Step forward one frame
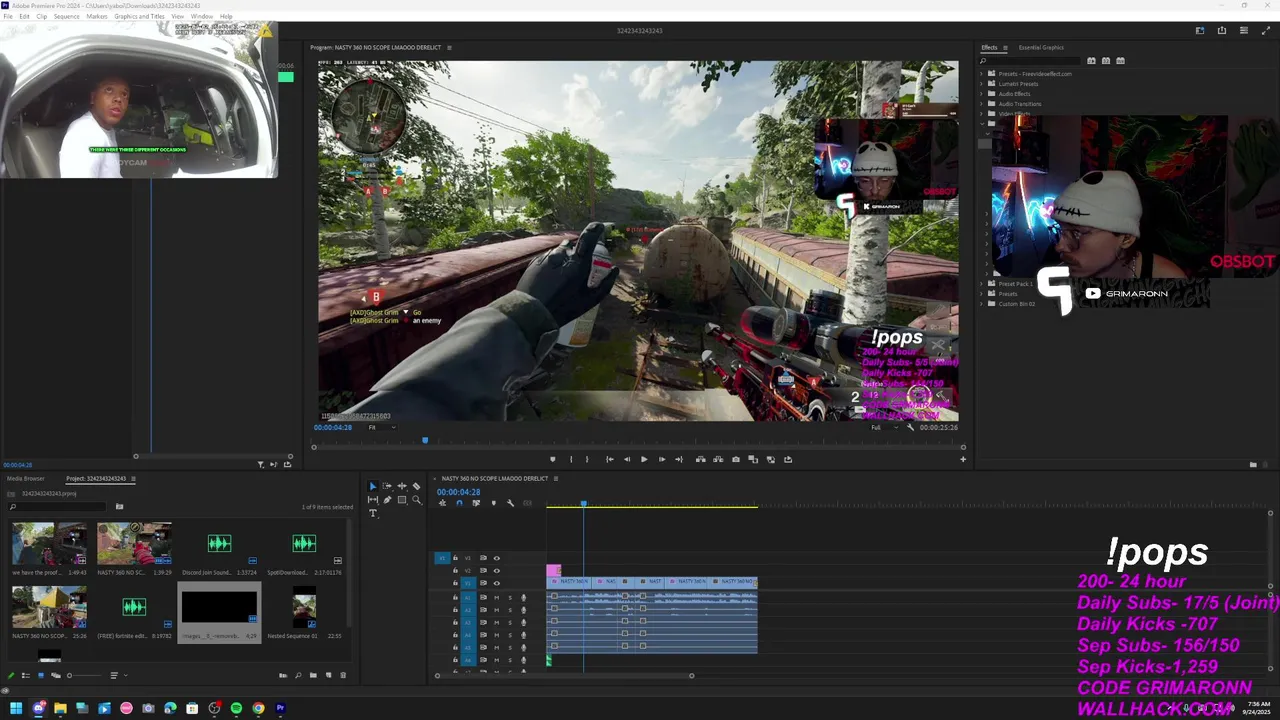This screenshot has height=720, width=1280. tap(662, 459)
